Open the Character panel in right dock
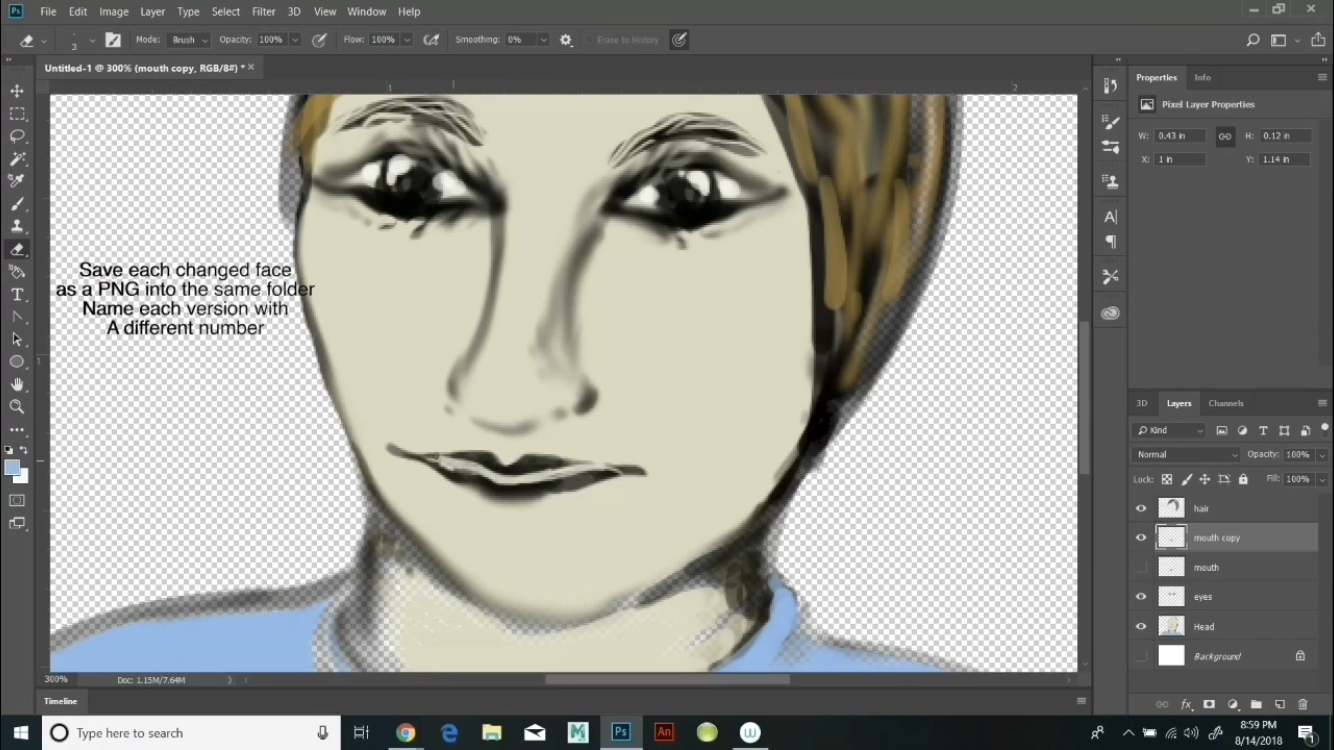 tap(1110, 216)
